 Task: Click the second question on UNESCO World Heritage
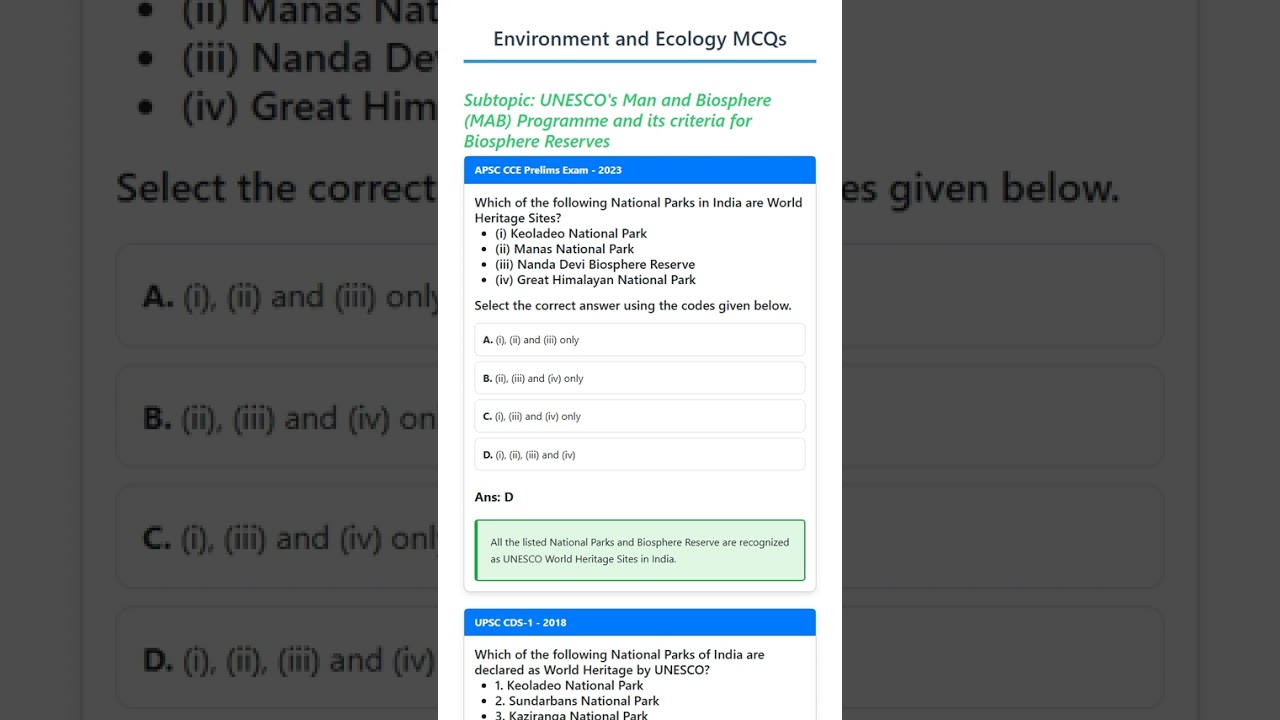[x=620, y=662]
